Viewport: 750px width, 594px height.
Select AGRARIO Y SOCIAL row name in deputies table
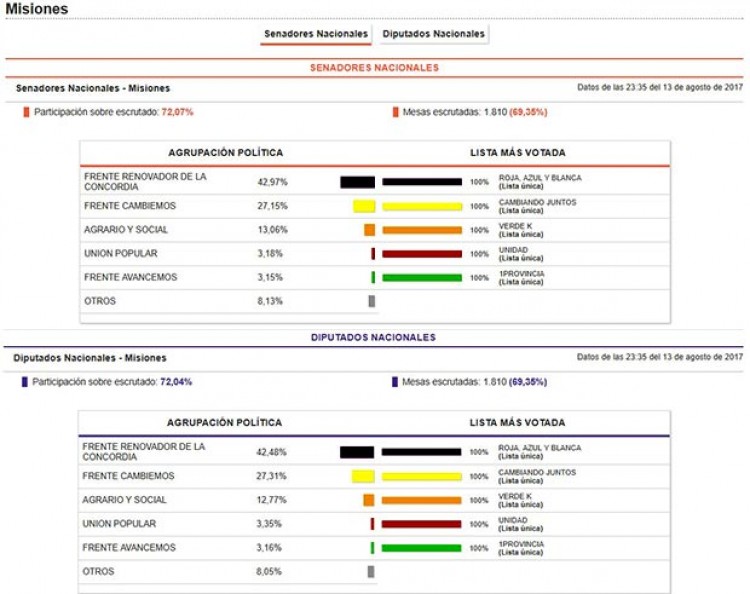[124, 500]
